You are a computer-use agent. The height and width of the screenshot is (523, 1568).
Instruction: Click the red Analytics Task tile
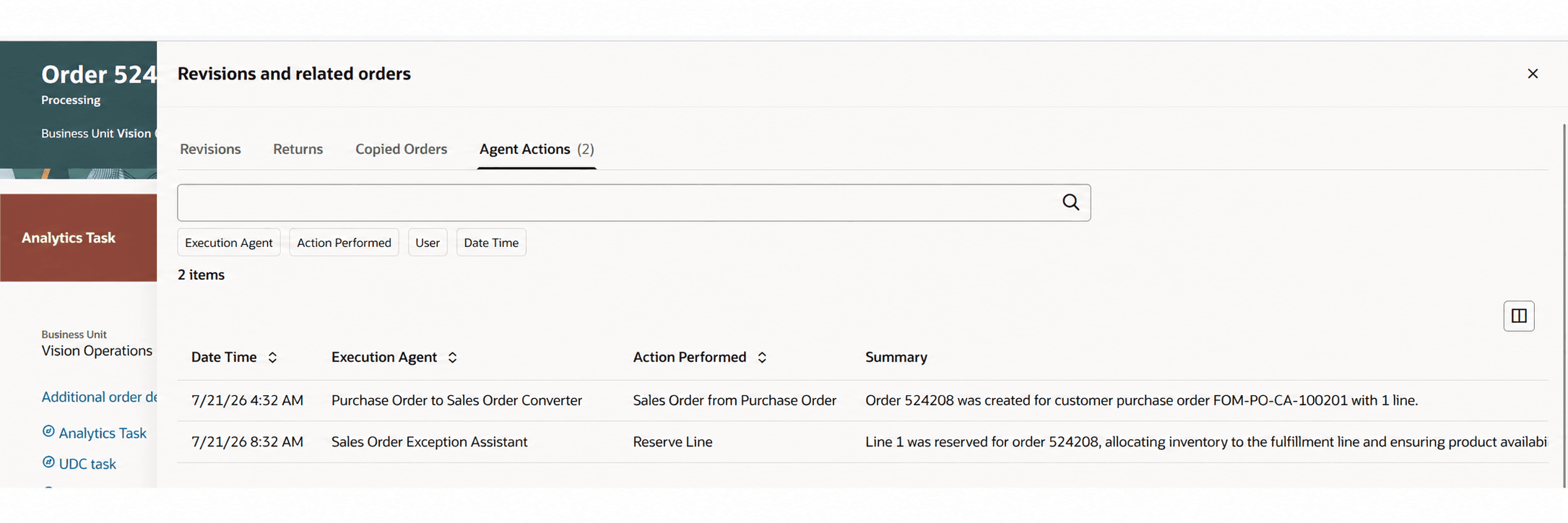78,238
